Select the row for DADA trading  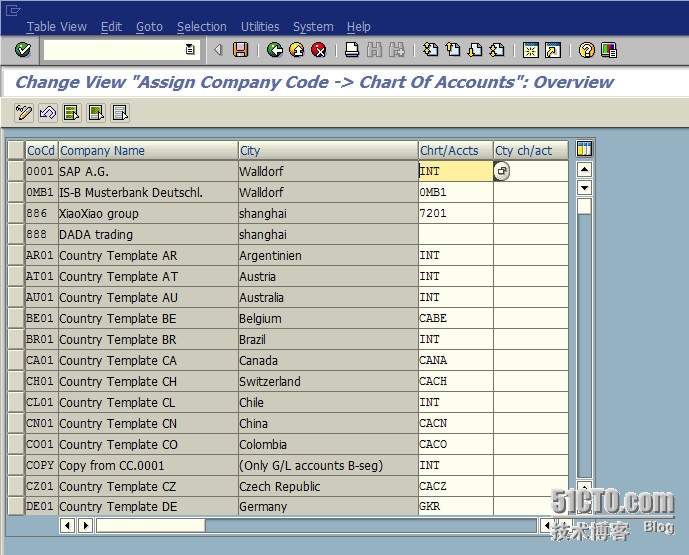click(x=16, y=234)
